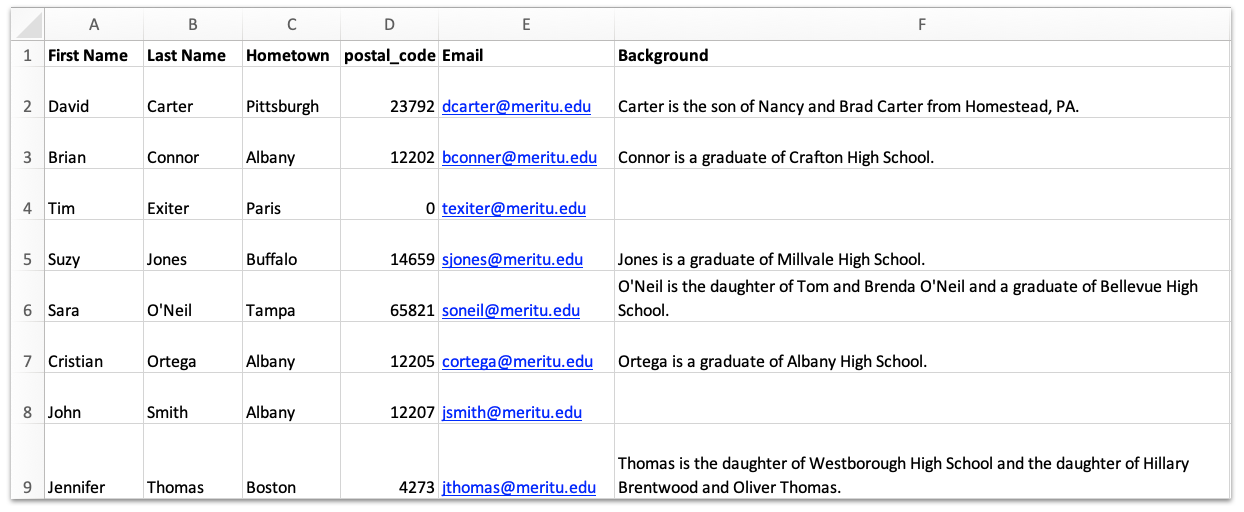Select the cell containing John
The width and height of the screenshot is (1244, 512).
click(x=94, y=399)
